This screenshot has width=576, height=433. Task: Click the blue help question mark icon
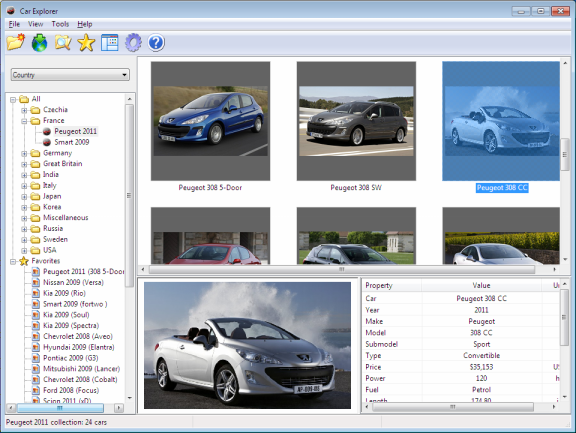click(156, 42)
